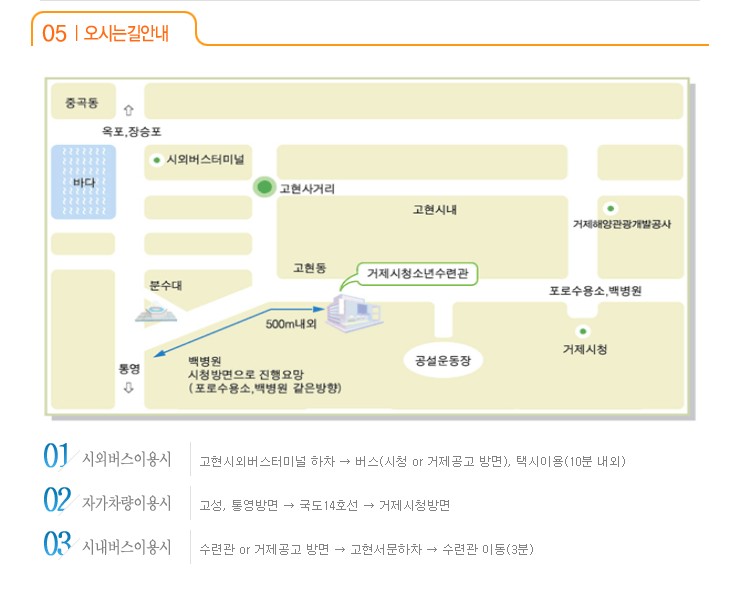Click the 03 시내버스이용시 heading
This screenshot has width=735, height=609.
108,547
